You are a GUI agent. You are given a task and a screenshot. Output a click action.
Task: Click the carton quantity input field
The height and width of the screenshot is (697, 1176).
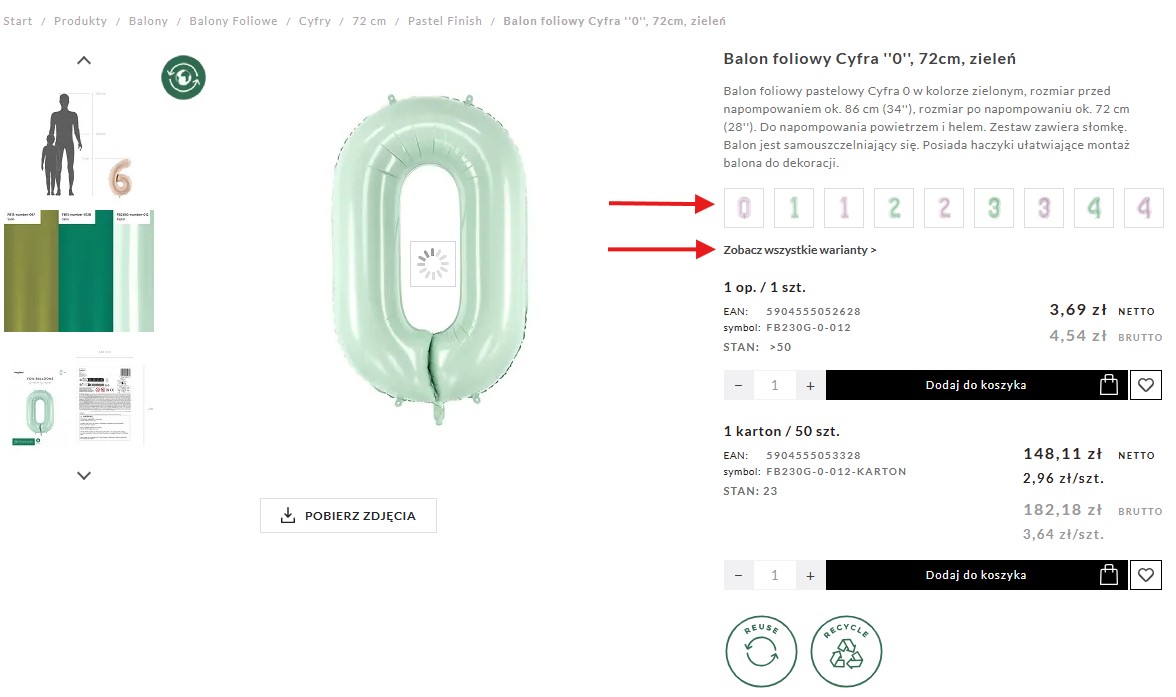774,575
